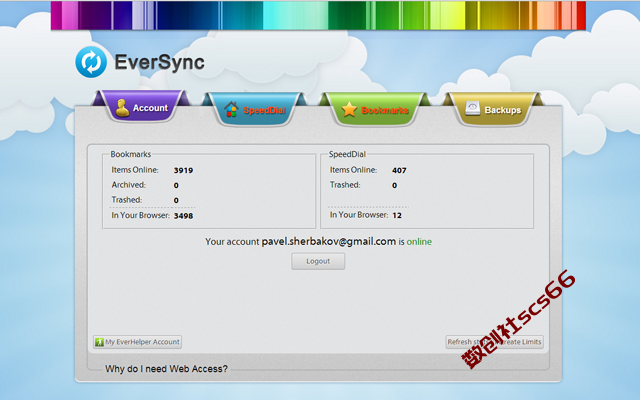Click the EverSync title text

pyautogui.click(x=160, y=62)
